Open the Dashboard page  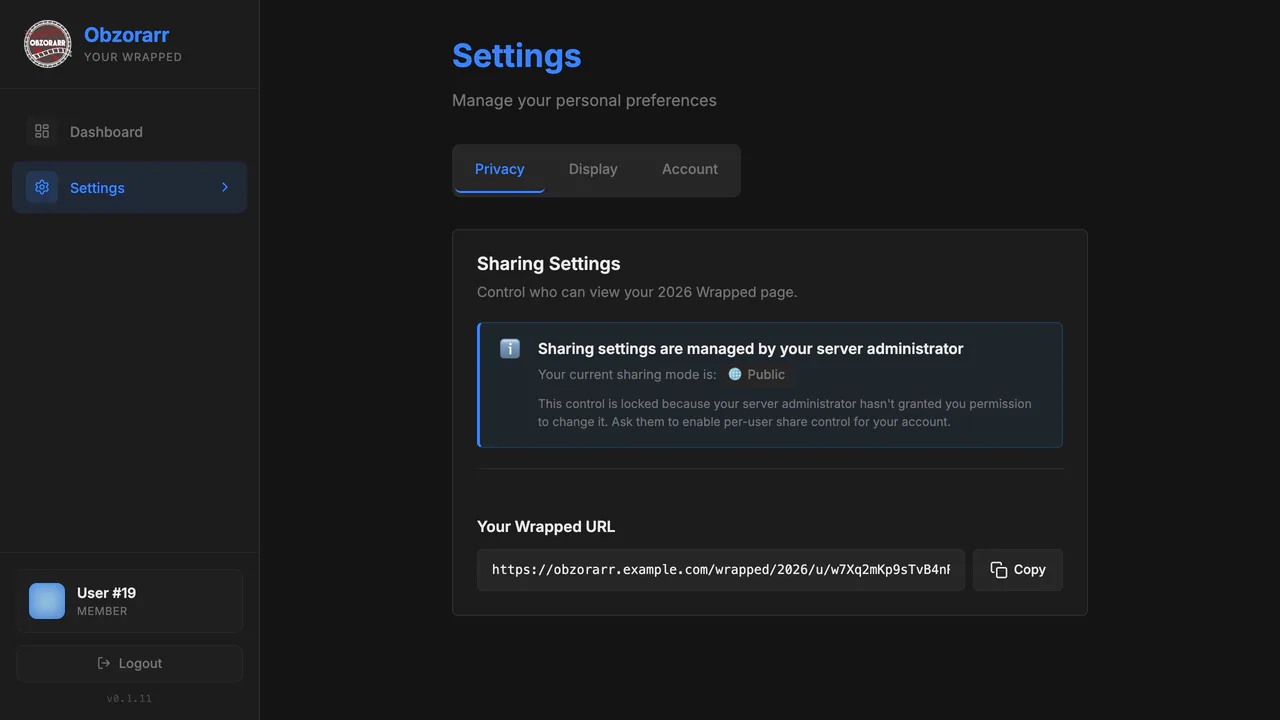tap(129, 131)
